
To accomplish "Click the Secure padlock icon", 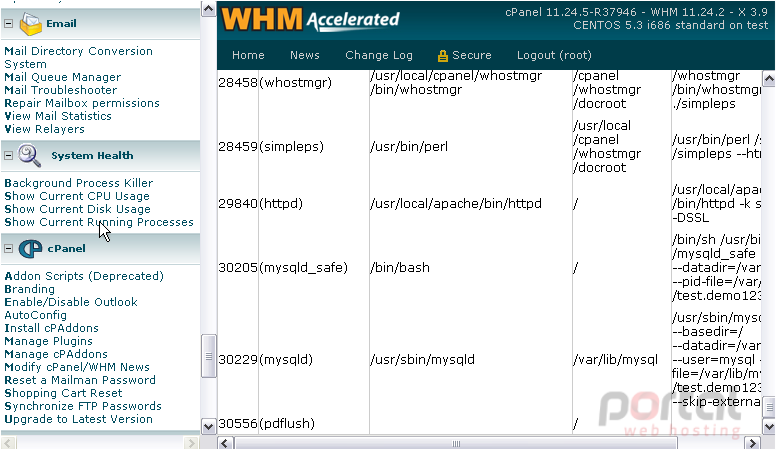I will click(x=442, y=56).
